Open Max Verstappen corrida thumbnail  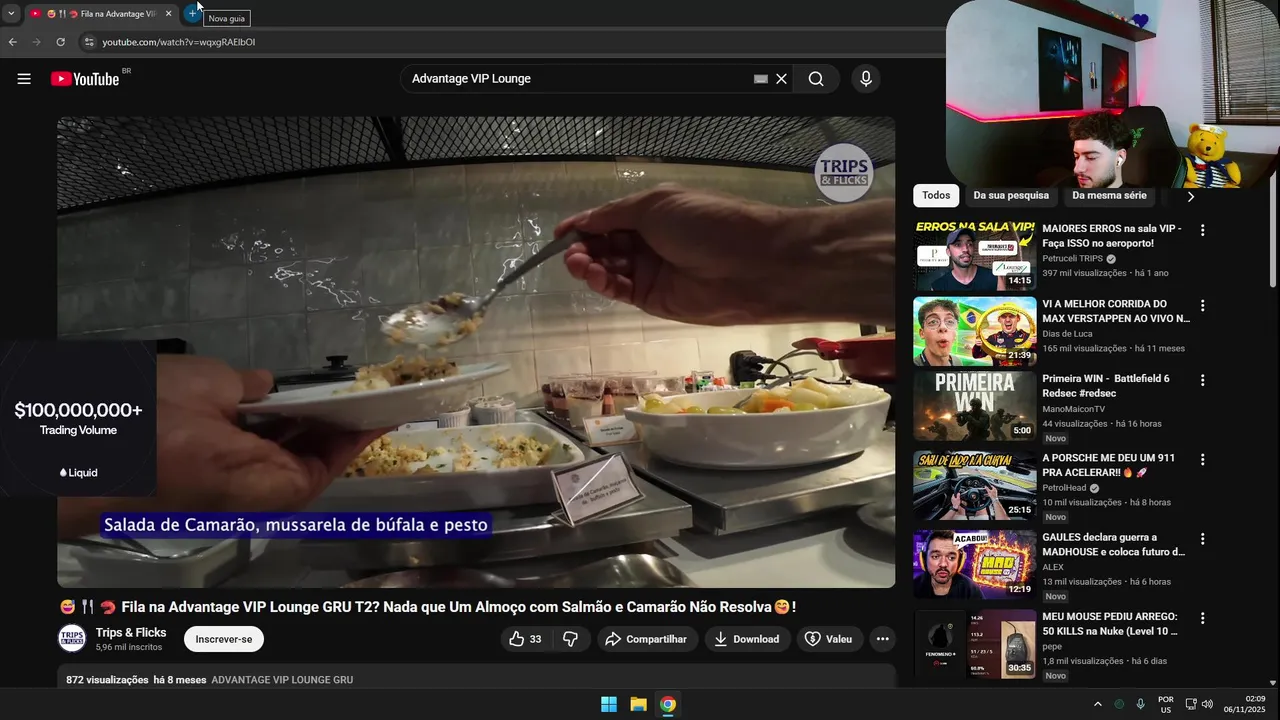(975, 331)
